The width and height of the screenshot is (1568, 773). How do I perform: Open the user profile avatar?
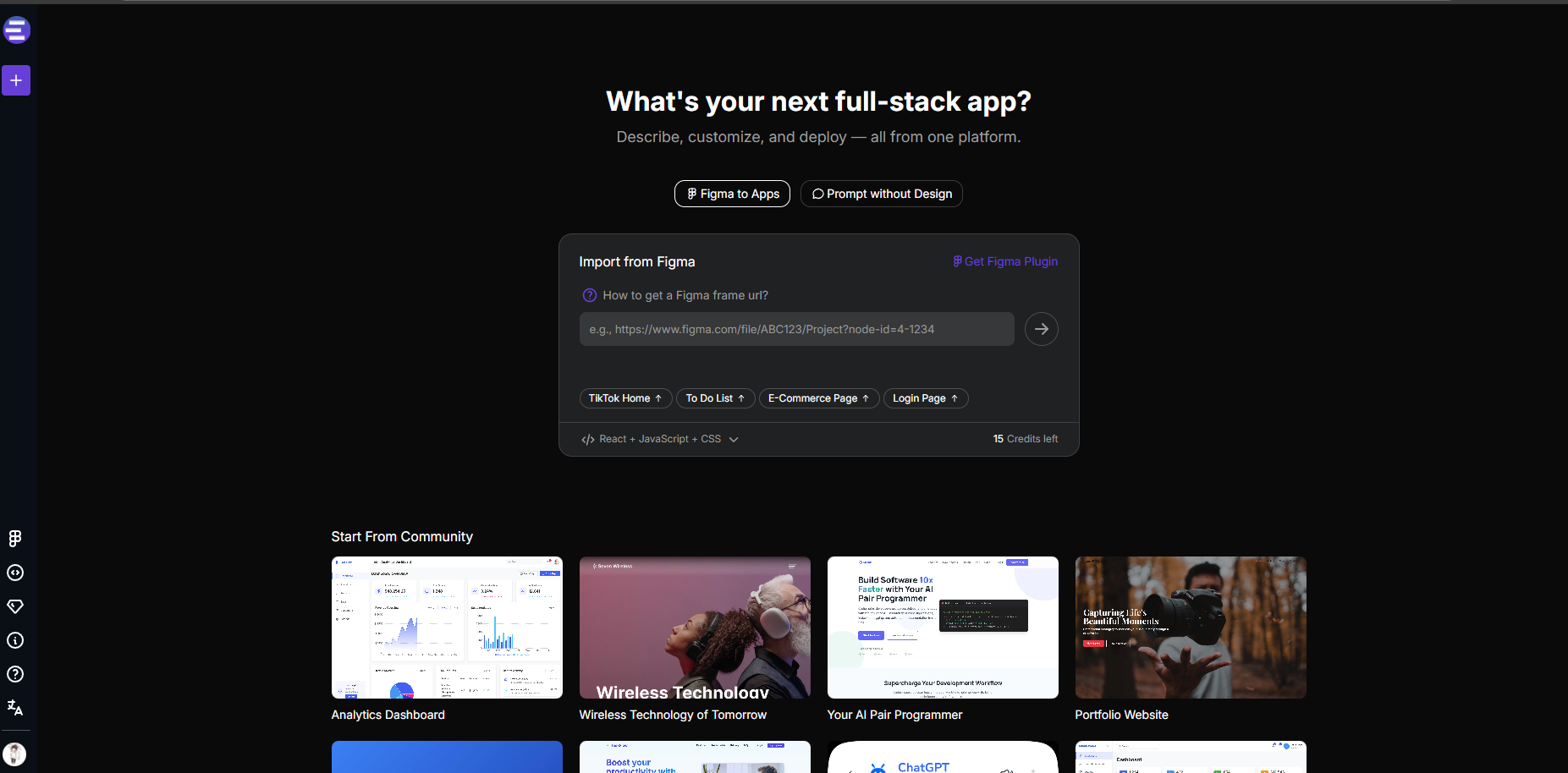[14, 754]
